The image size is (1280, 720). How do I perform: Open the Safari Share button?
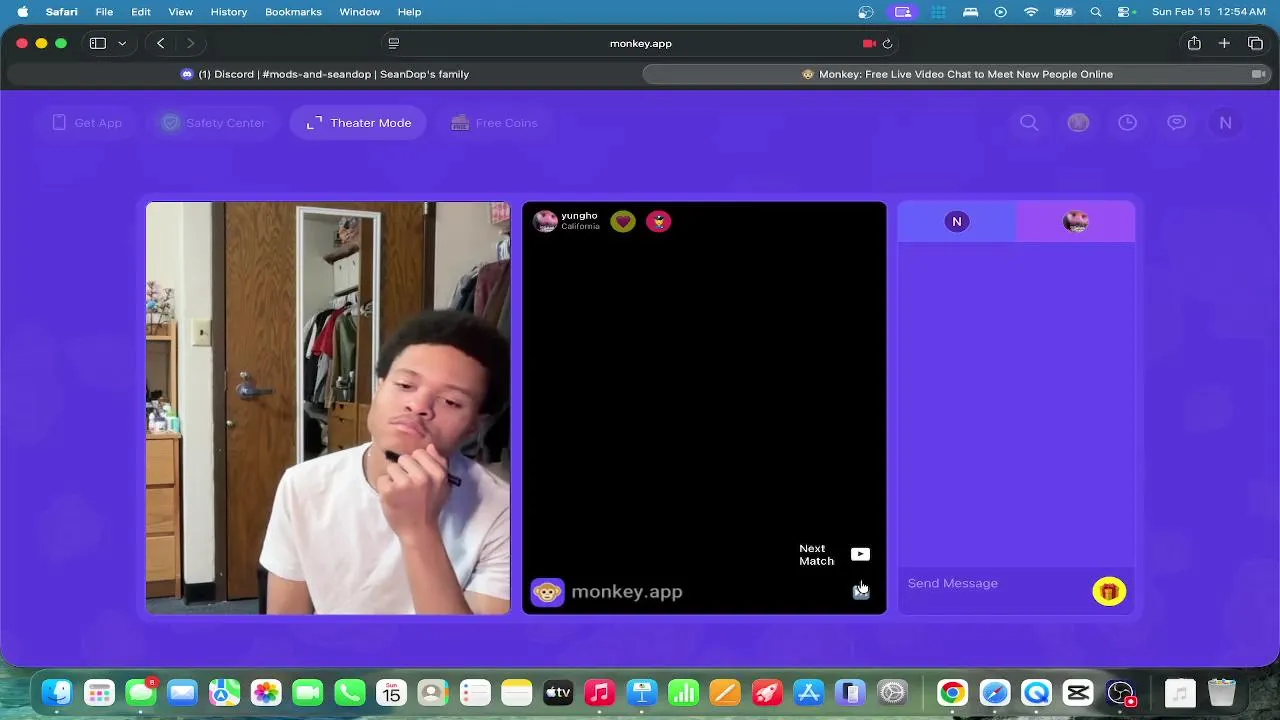pos(1194,44)
